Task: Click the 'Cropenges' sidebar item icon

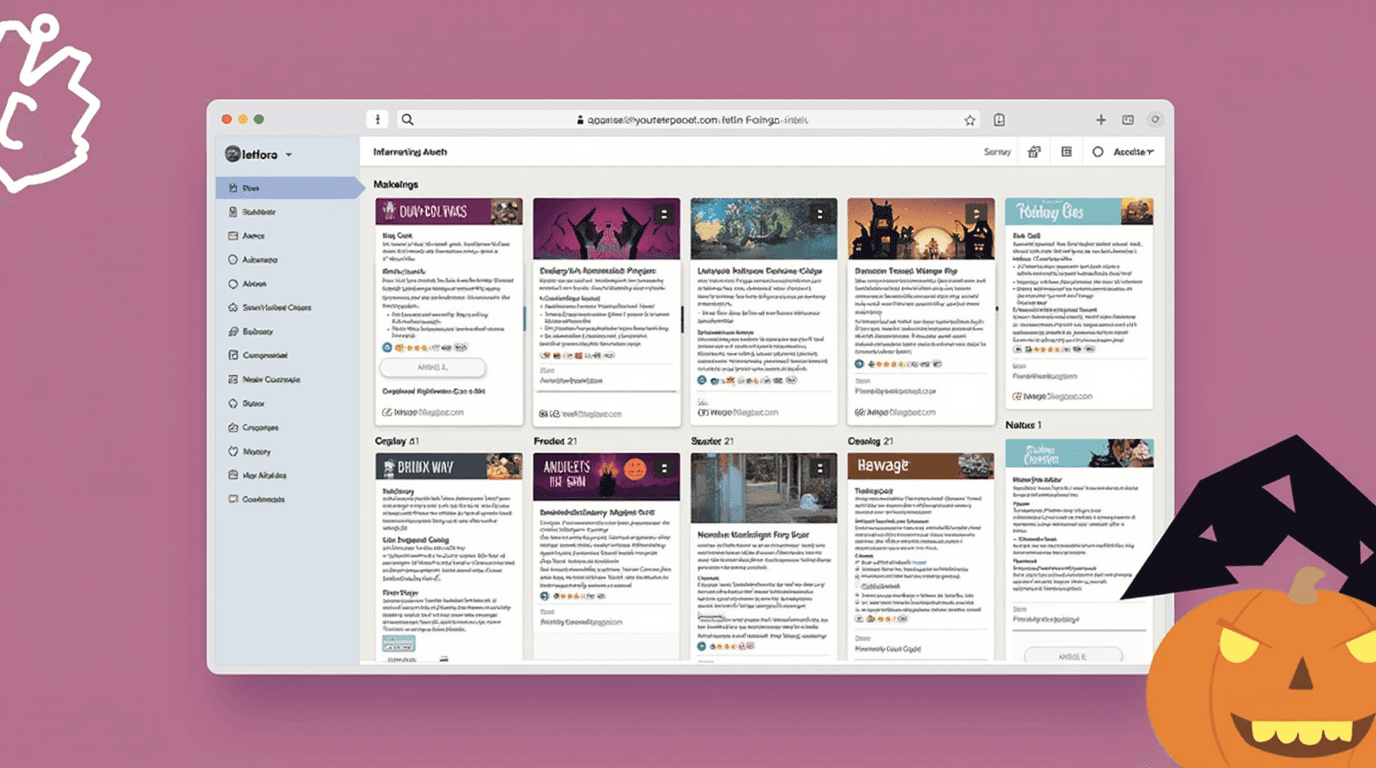Action: pos(233,428)
